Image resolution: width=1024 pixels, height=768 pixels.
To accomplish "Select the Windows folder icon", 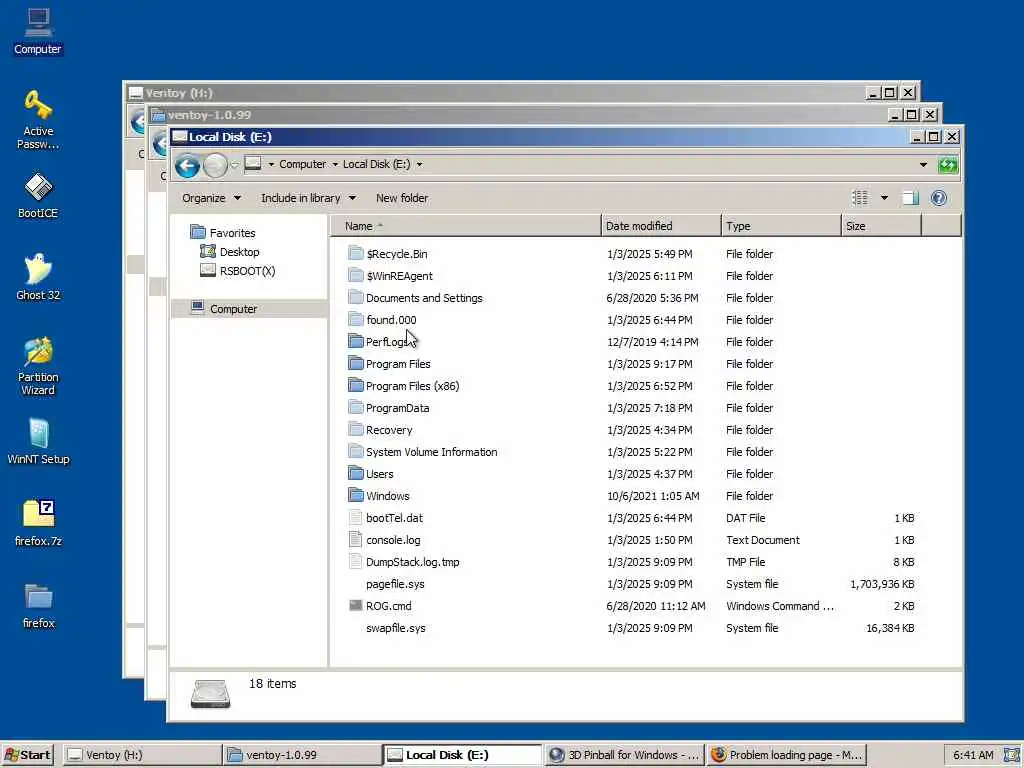I will [355, 496].
